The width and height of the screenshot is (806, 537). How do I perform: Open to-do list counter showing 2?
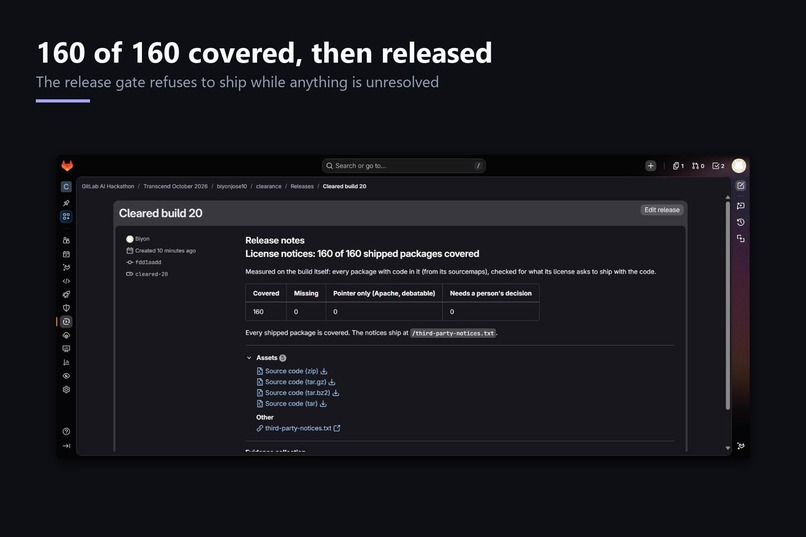pyautogui.click(x=718, y=165)
